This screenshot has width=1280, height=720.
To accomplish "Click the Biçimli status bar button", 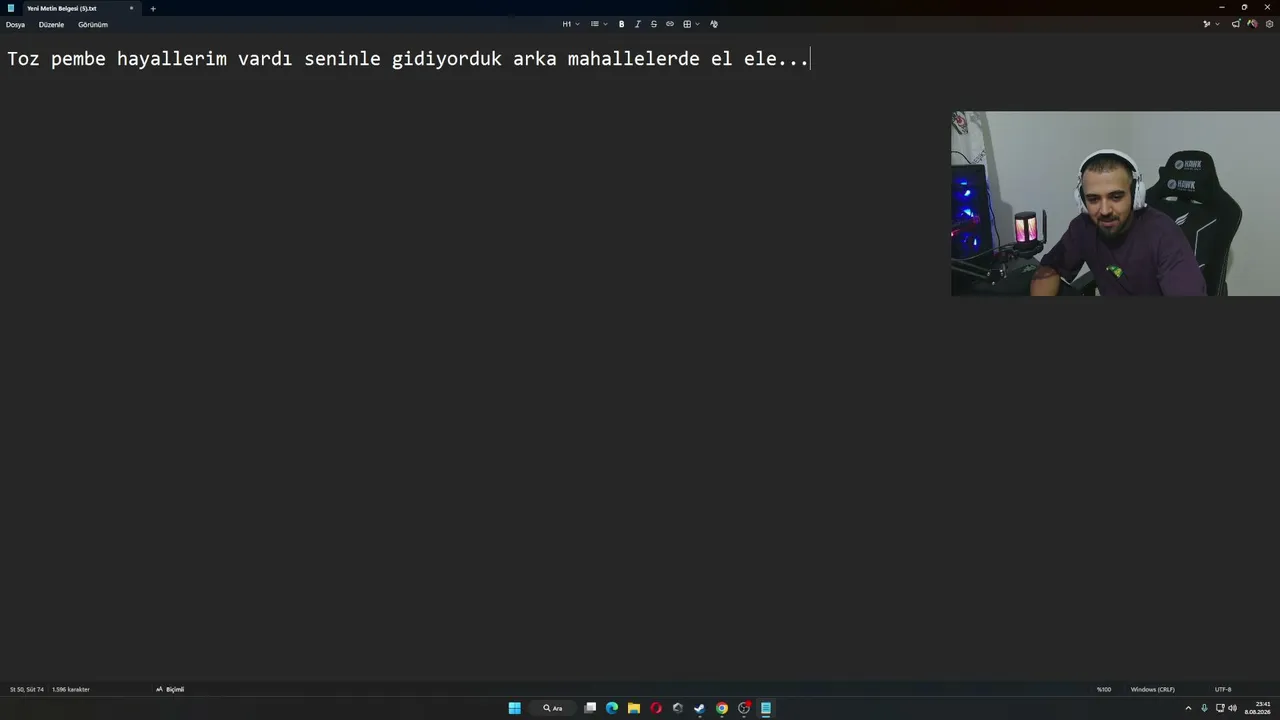I will coord(170,689).
